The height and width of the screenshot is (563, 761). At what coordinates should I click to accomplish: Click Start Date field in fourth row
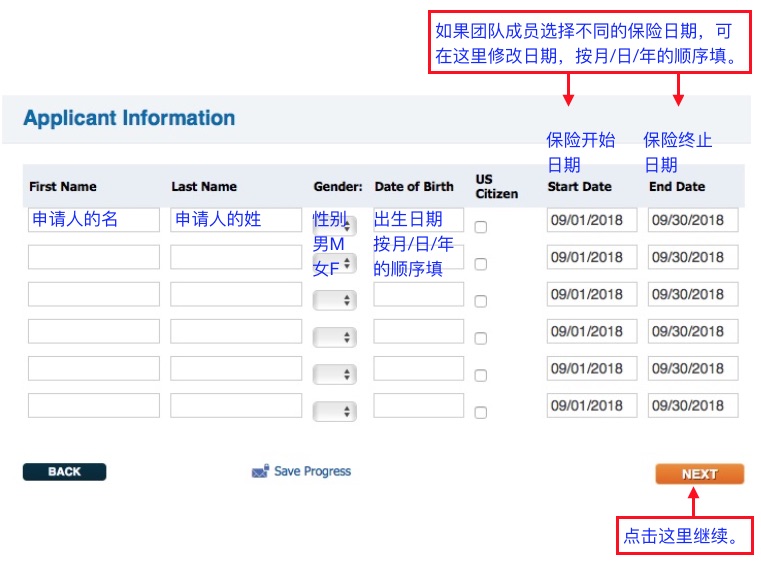tap(591, 331)
